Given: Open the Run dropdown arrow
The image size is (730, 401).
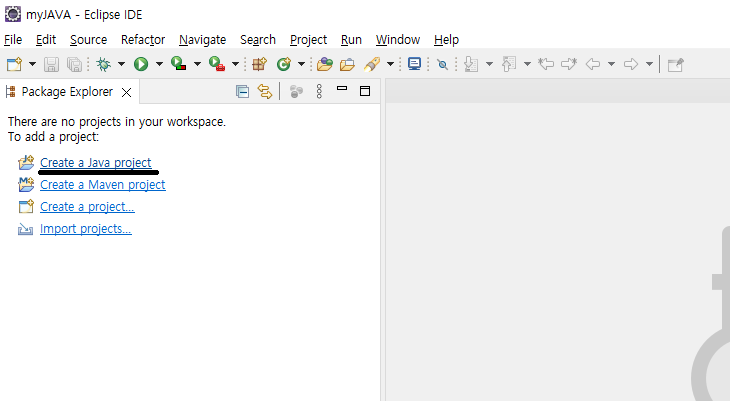Looking at the screenshot, I should tap(159, 64).
